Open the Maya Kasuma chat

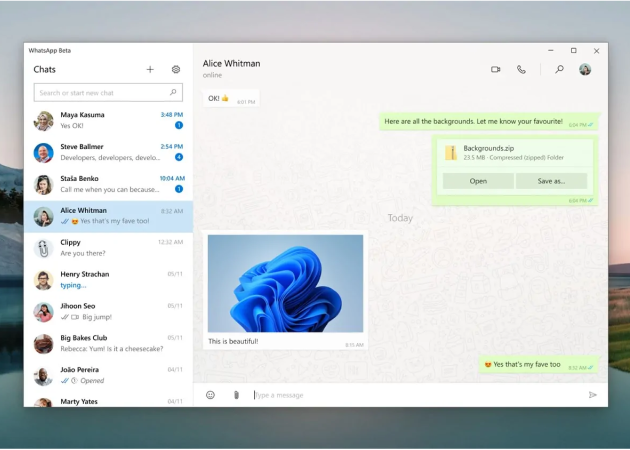coord(108,121)
